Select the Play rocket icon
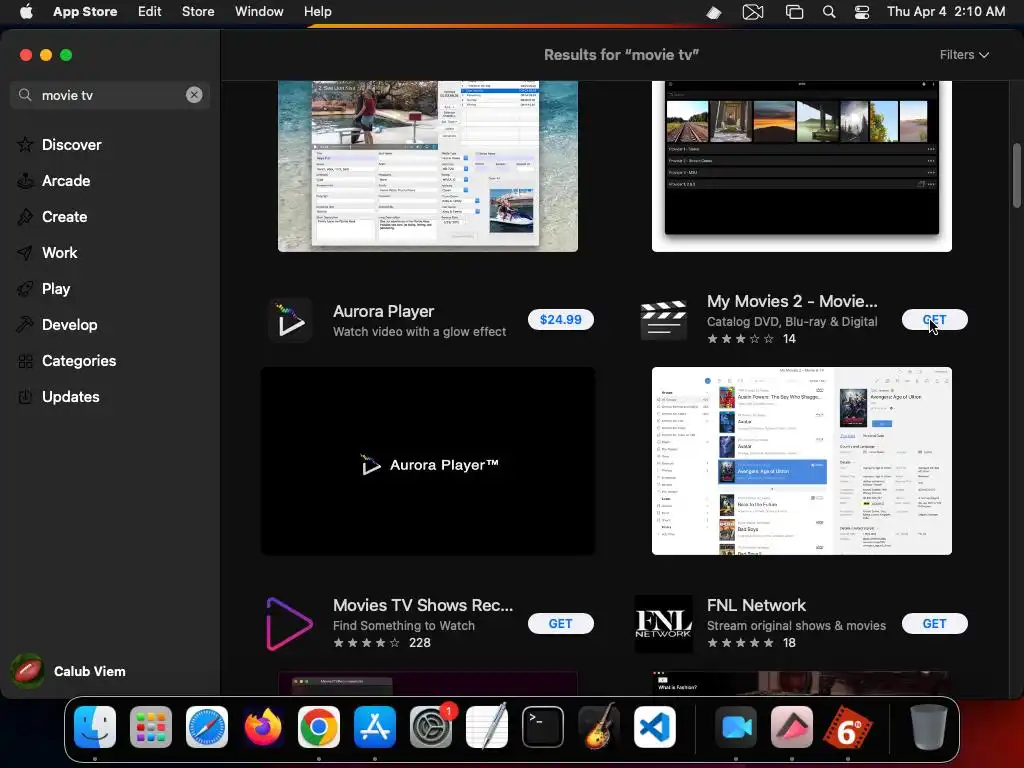This screenshot has height=768, width=1024. pyautogui.click(x=25, y=289)
